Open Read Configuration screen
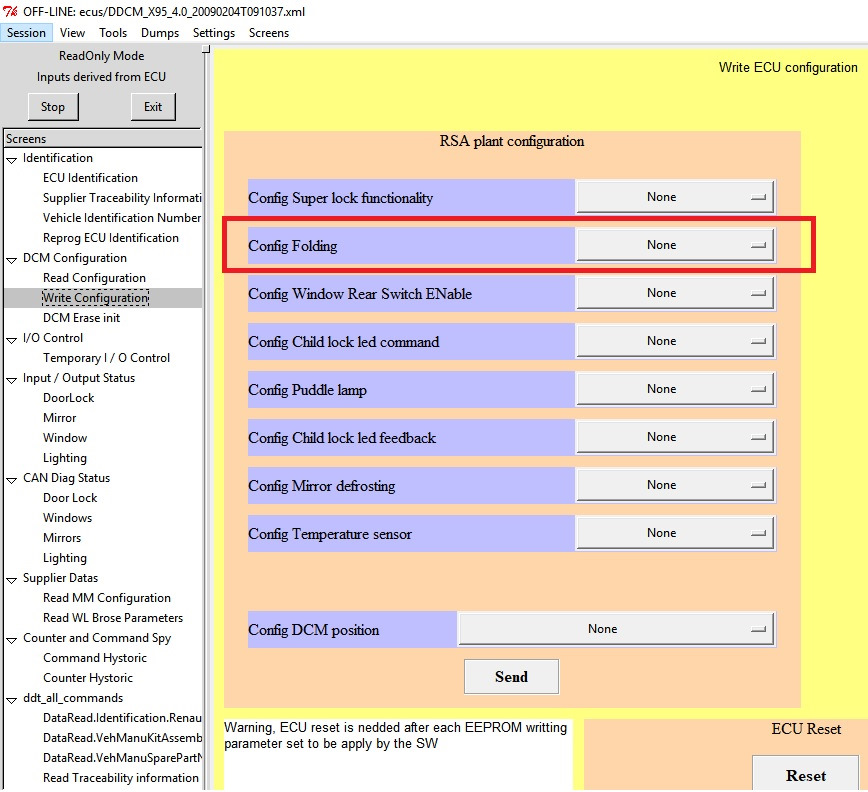The width and height of the screenshot is (868, 792). tap(94, 278)
